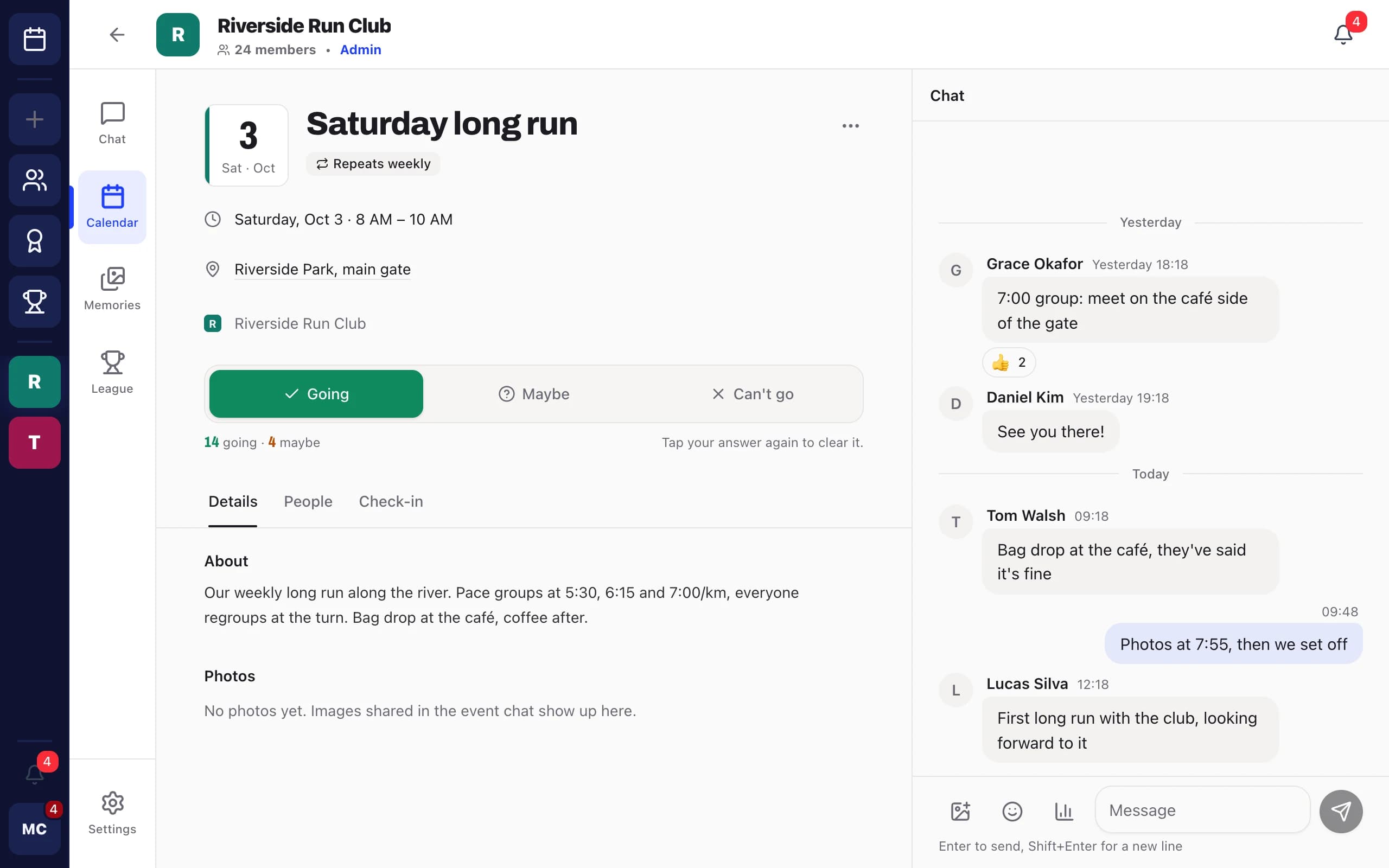Switch to the green R club tile

tap(34, 382)
